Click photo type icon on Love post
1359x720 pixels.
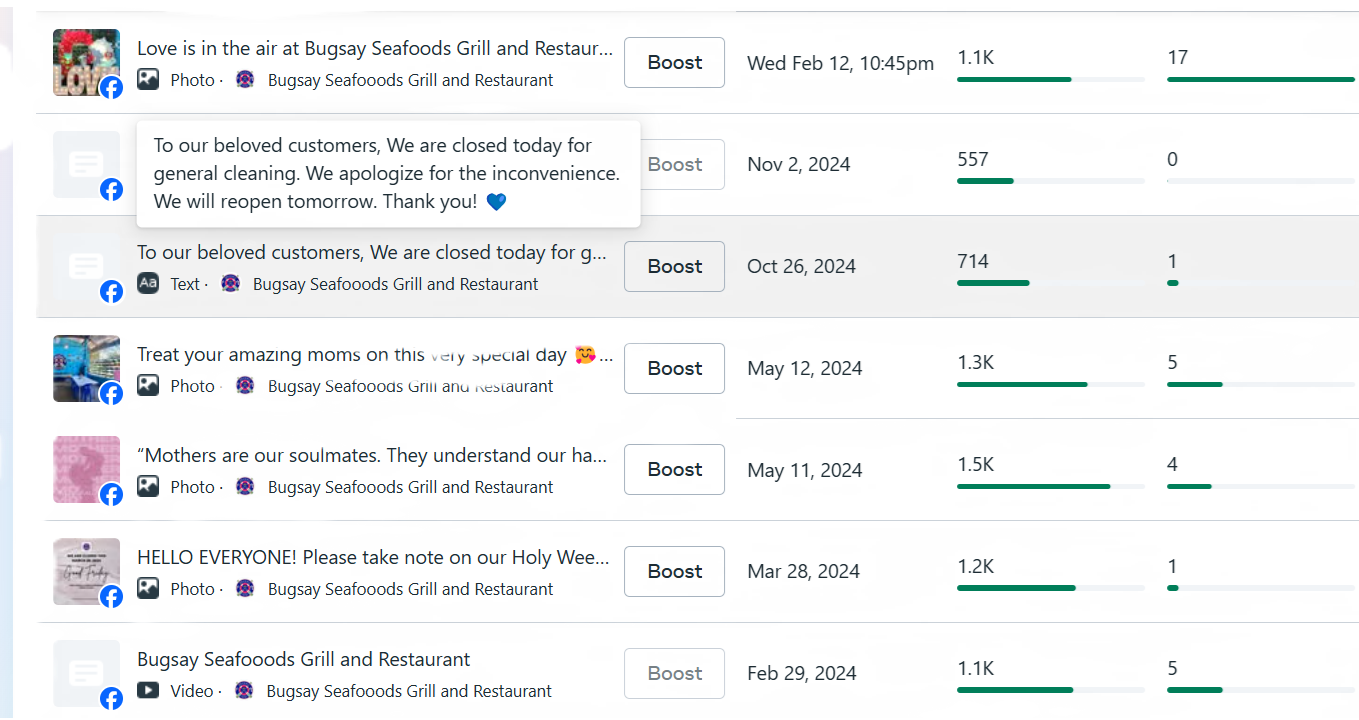coord(148,80)
